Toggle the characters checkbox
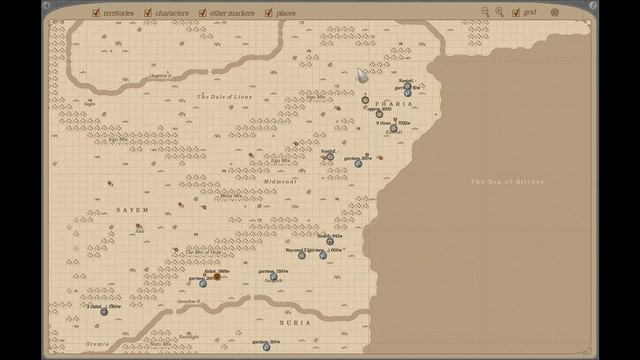 [148, 13]
